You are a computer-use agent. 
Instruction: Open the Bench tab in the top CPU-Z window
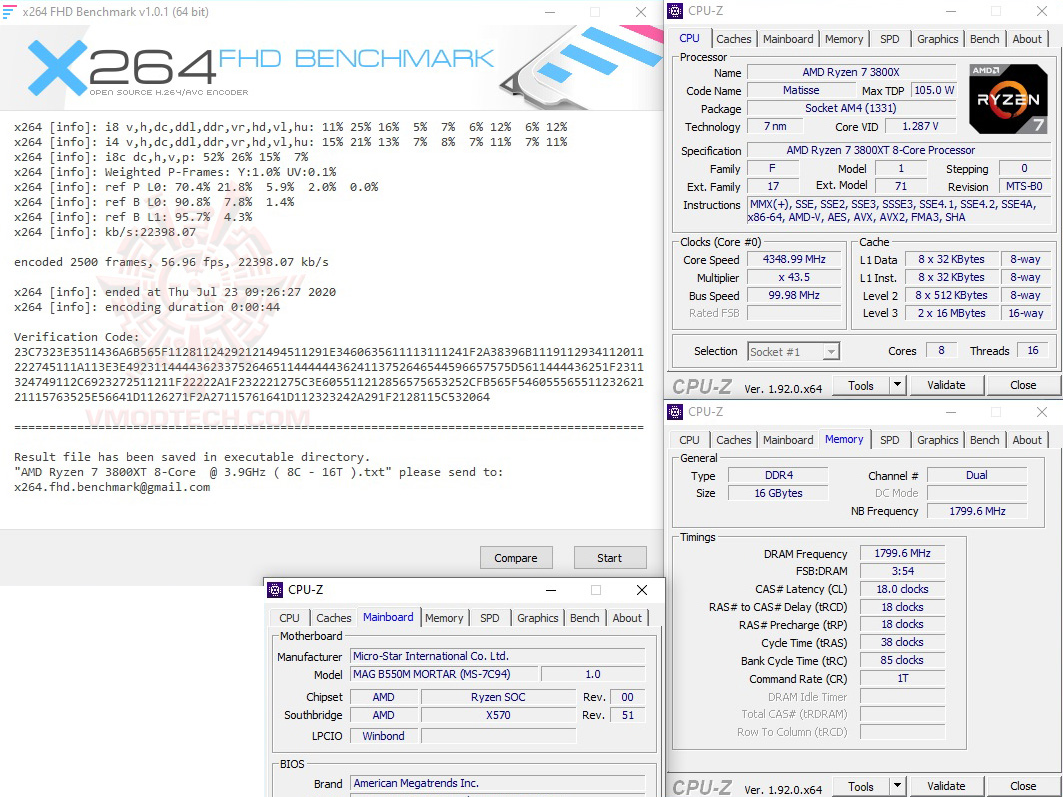[x=984, y=38]
